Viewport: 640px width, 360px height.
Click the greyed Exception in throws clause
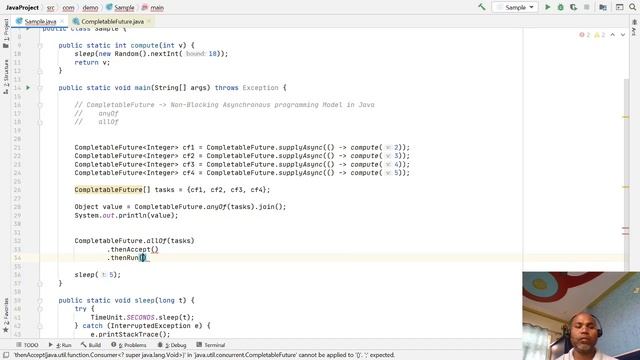point(260,87)
